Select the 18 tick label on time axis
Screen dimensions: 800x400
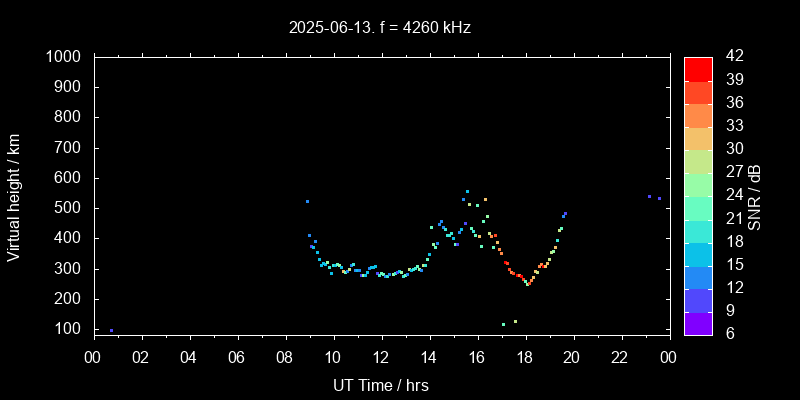pos(524,357)
